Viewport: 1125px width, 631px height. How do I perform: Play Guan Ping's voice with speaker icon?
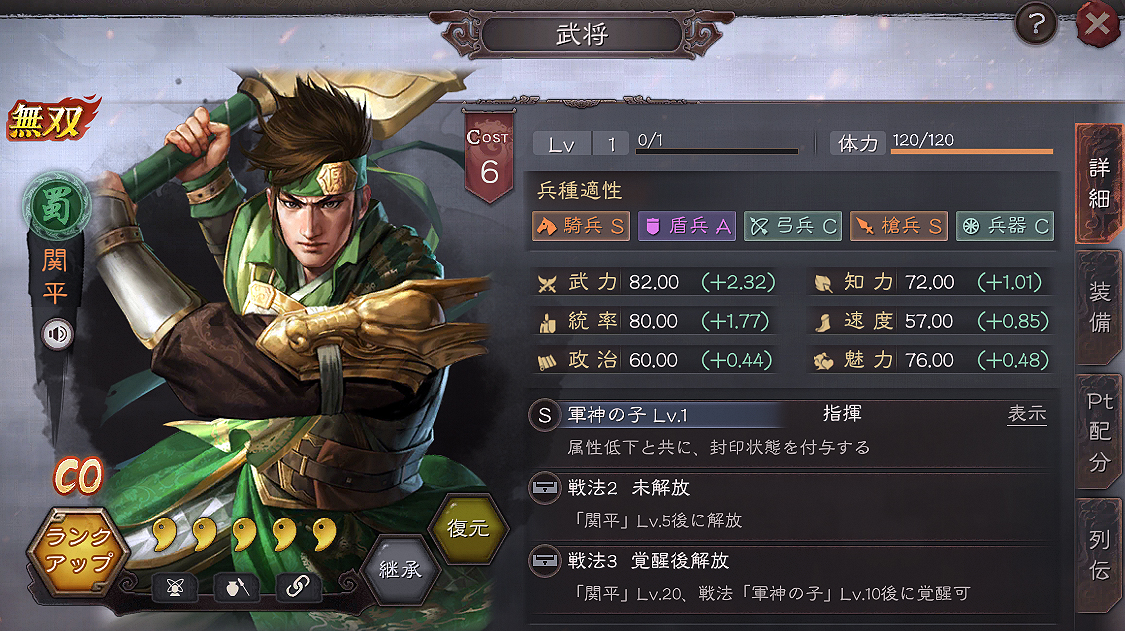57,334
